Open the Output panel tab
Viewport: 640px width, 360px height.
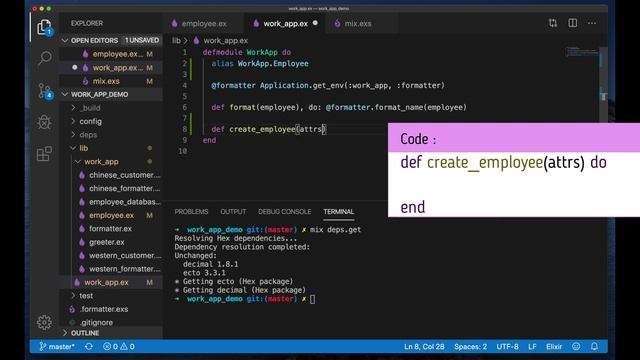click(233, 211)
